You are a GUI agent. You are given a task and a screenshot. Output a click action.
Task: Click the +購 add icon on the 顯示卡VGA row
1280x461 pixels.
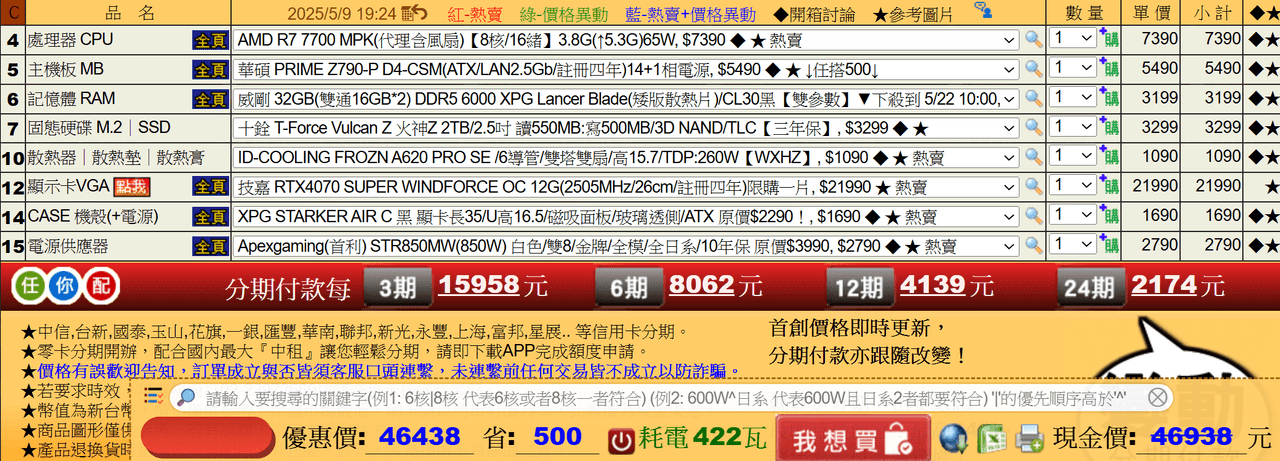1109,186
